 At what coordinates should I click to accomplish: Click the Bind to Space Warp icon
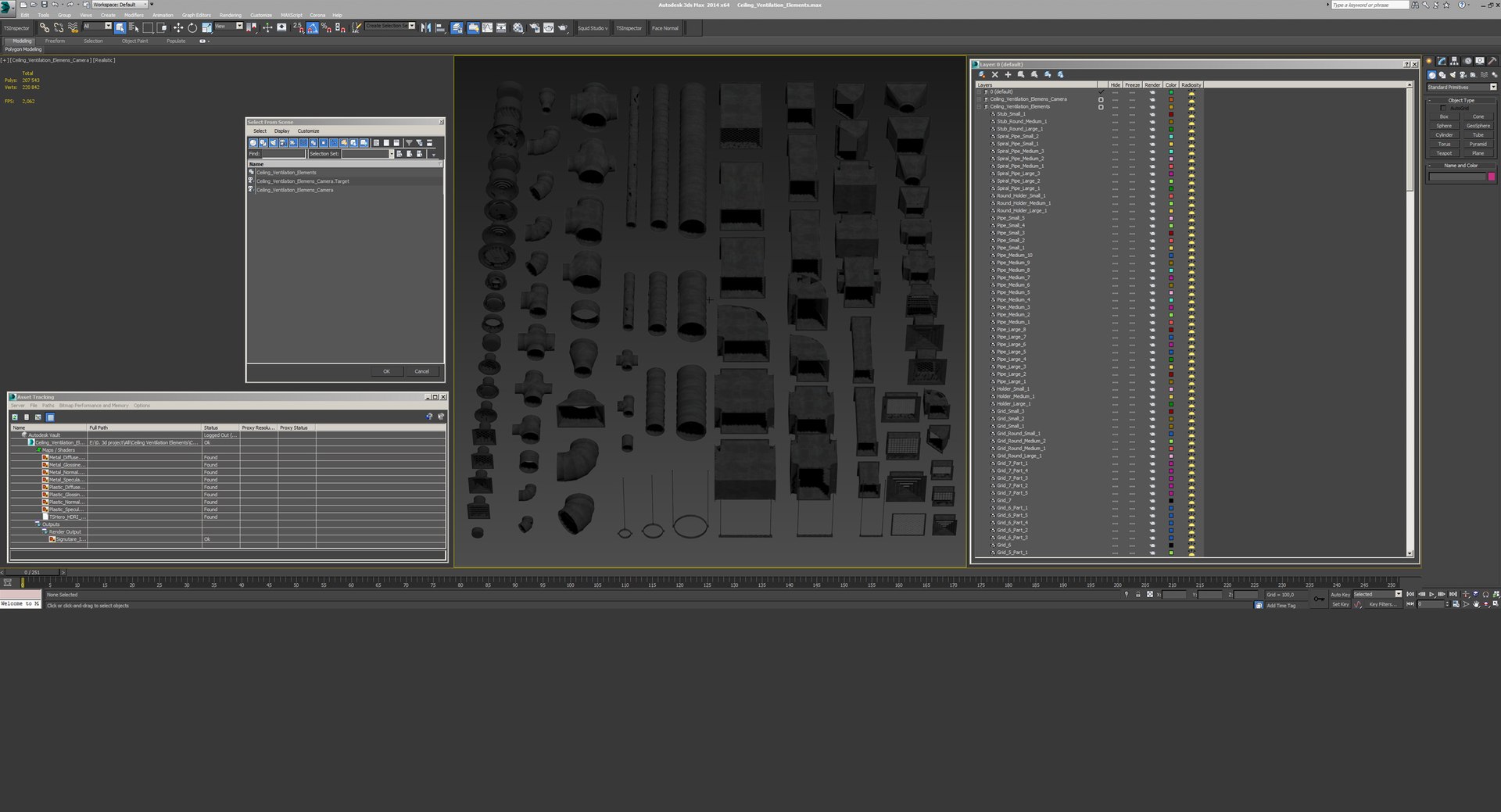(x=73, y=27)
